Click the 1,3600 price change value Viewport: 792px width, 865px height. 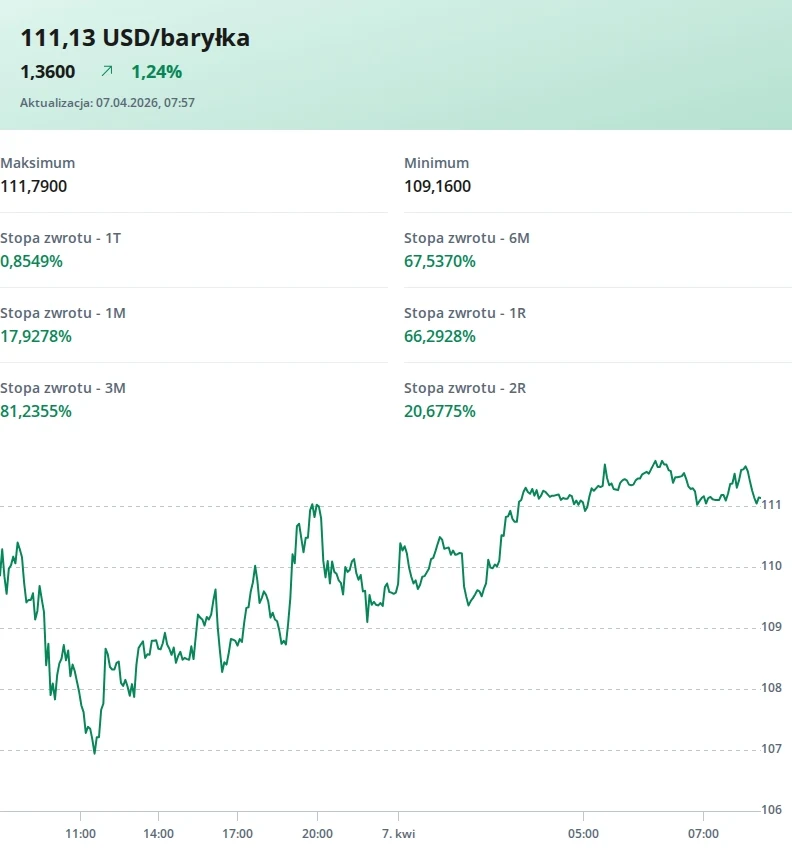tap(48, 71)
